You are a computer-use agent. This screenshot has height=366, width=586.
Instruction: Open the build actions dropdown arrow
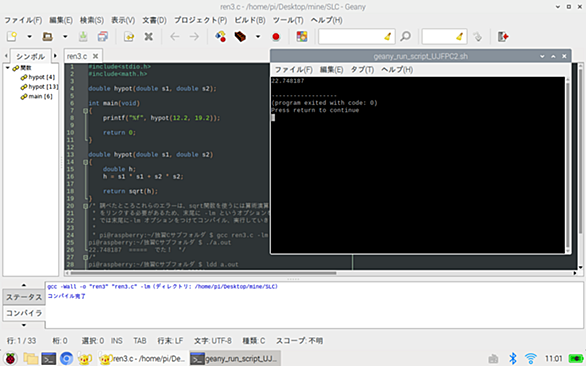click(258, 37)
